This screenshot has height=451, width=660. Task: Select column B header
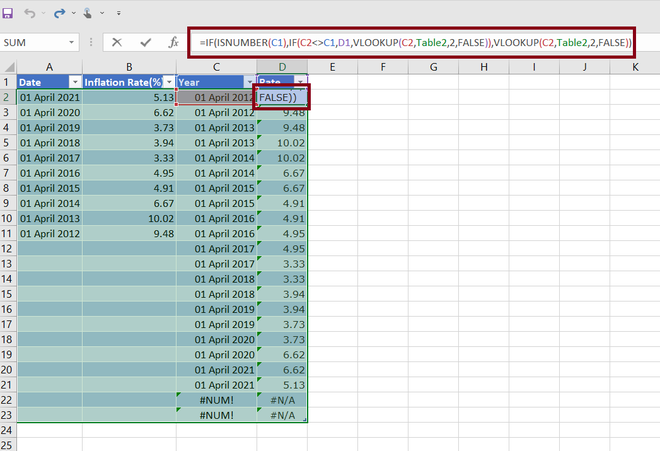129,67
